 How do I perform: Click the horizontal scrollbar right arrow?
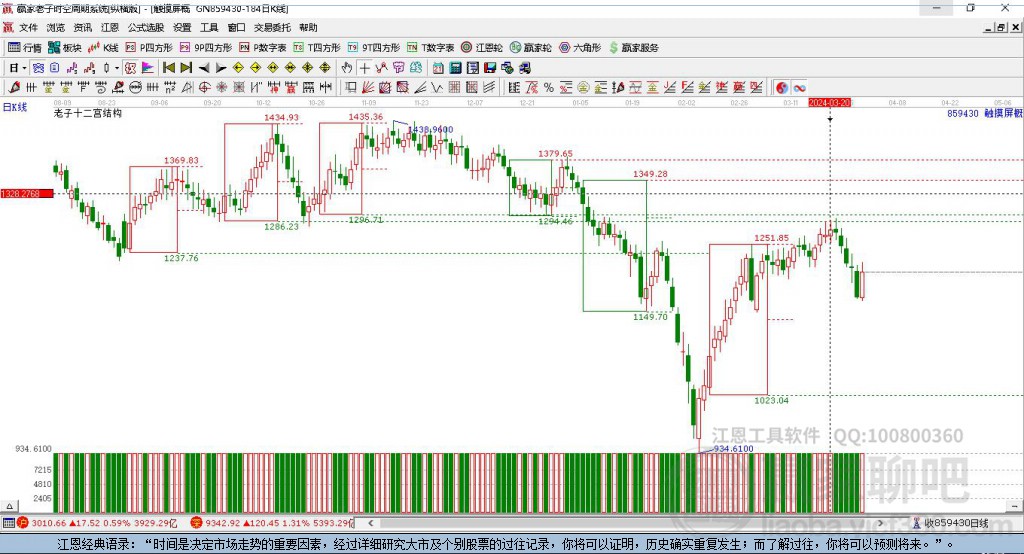pos(880,523)
